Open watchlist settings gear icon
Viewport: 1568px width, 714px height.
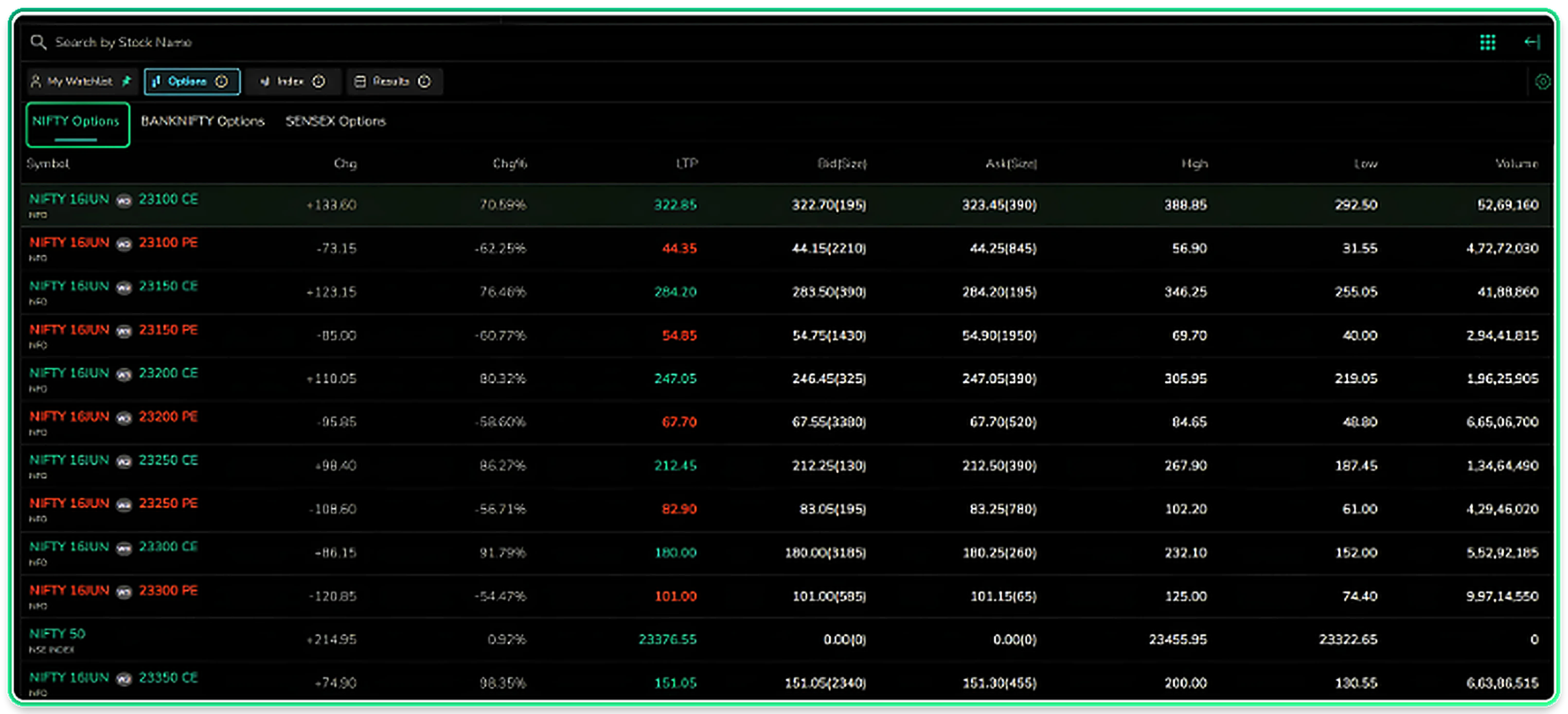pyautogui.click(x=1542, y=82)
